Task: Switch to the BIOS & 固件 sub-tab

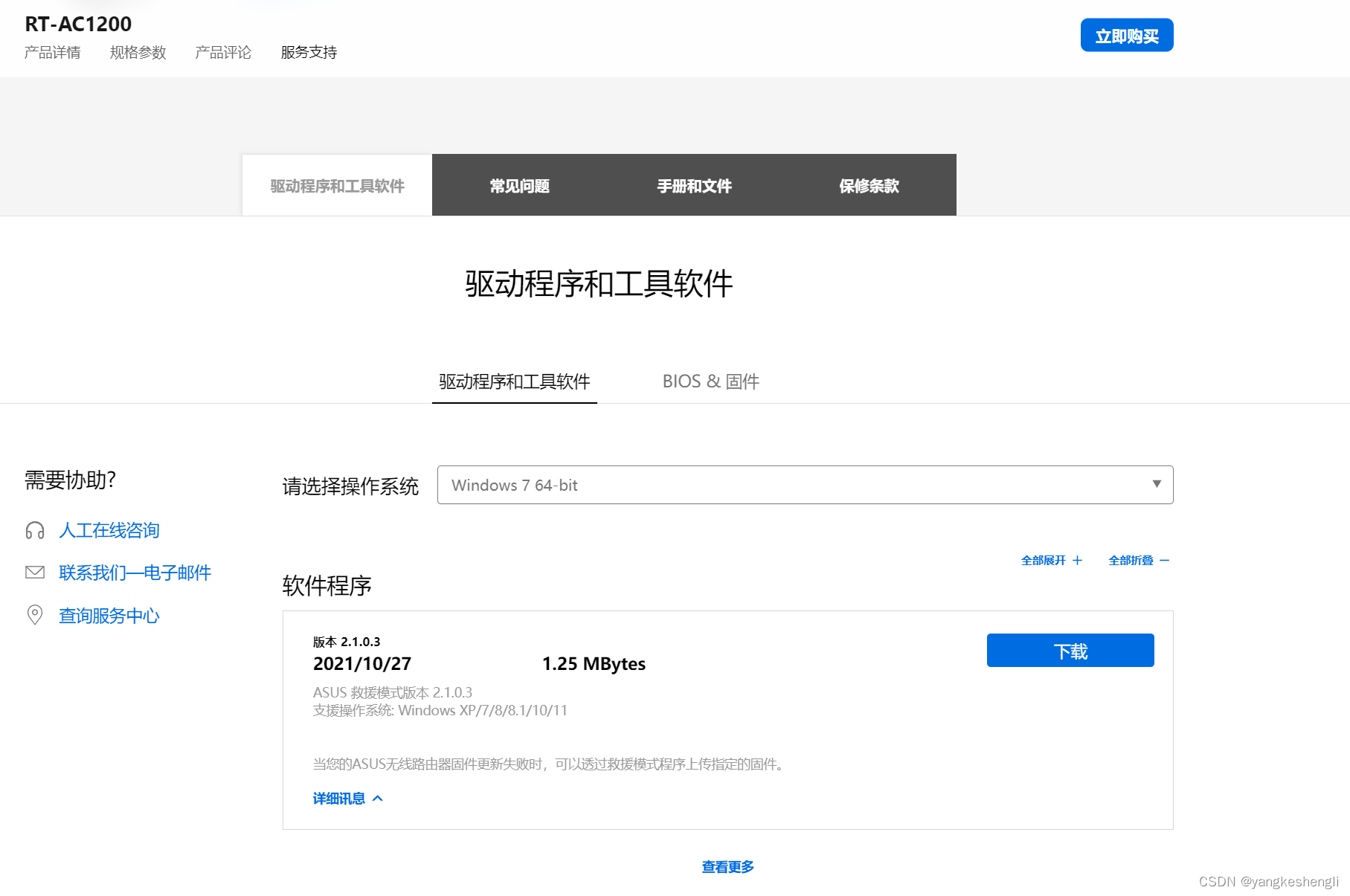Action: pyautogui.click(x=711, y=381)
